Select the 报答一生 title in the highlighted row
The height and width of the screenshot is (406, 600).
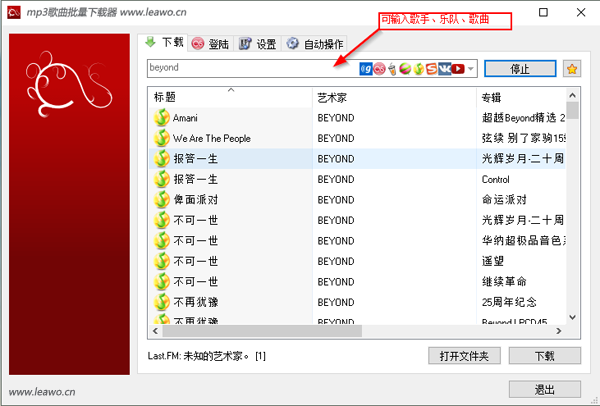(196, 159)
